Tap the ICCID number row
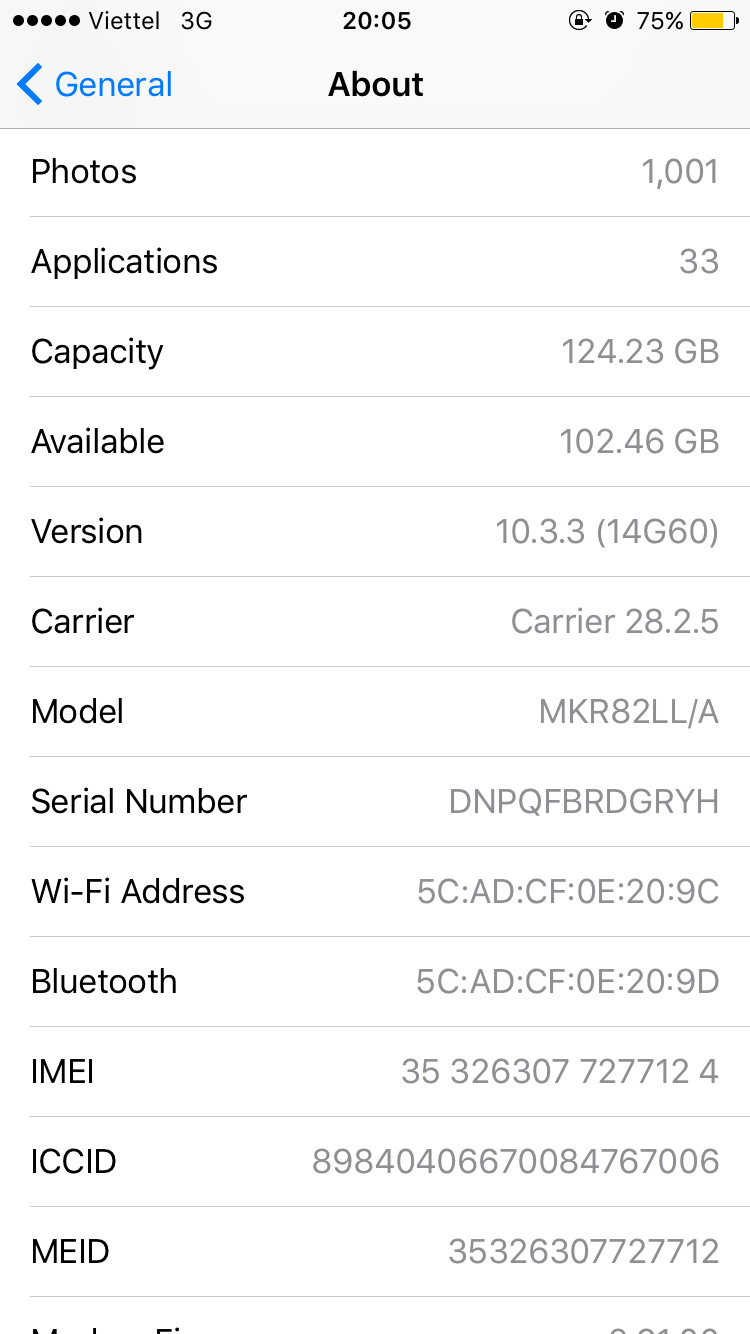Image resolution: width=750 pixels, height=1334 pixels. (375, 1162)
